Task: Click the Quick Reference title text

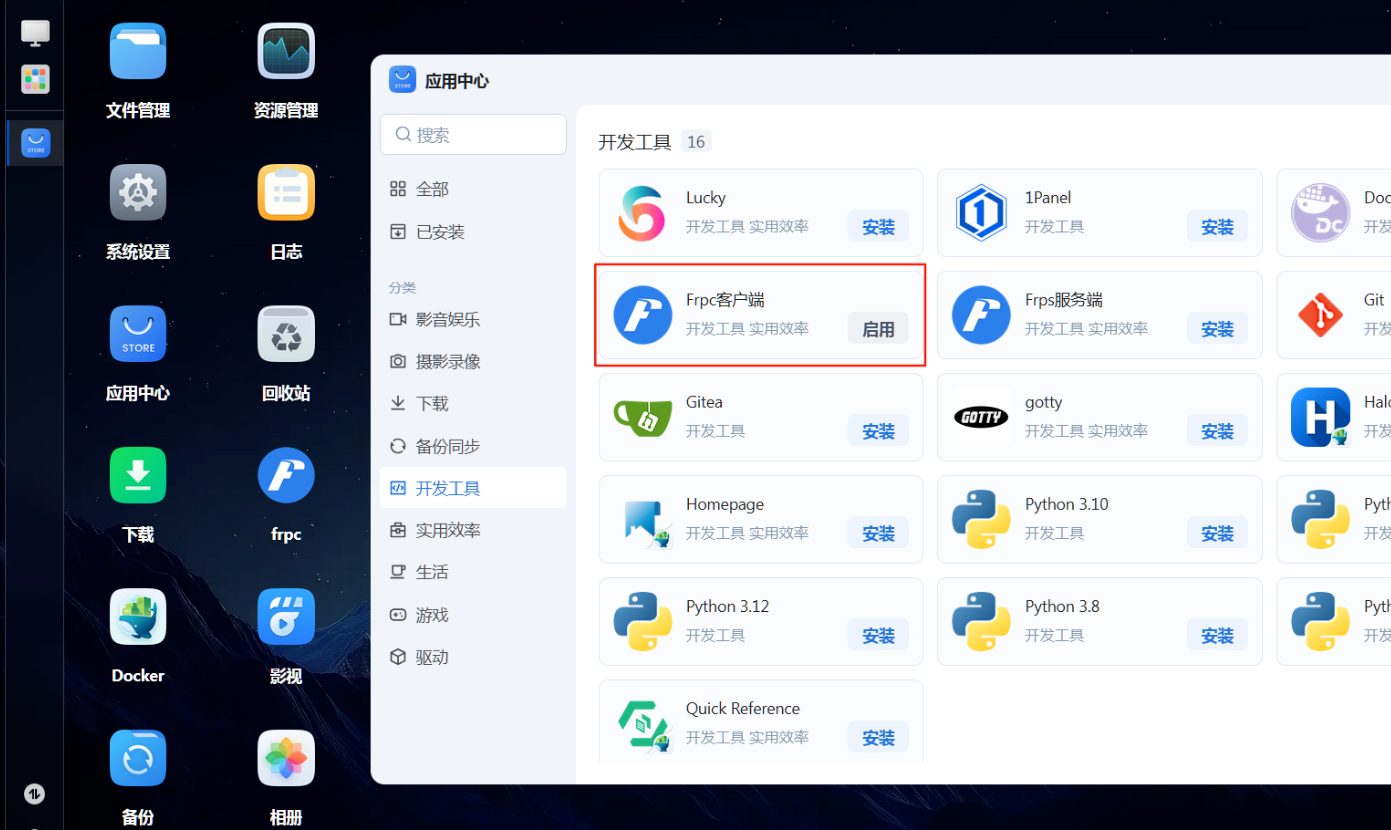Action: (x=743, y=708)
